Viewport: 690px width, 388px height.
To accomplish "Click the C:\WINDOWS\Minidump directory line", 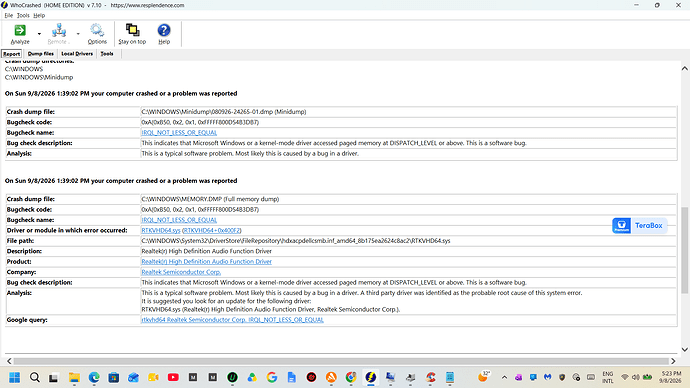I will click(x=39, y=77).
